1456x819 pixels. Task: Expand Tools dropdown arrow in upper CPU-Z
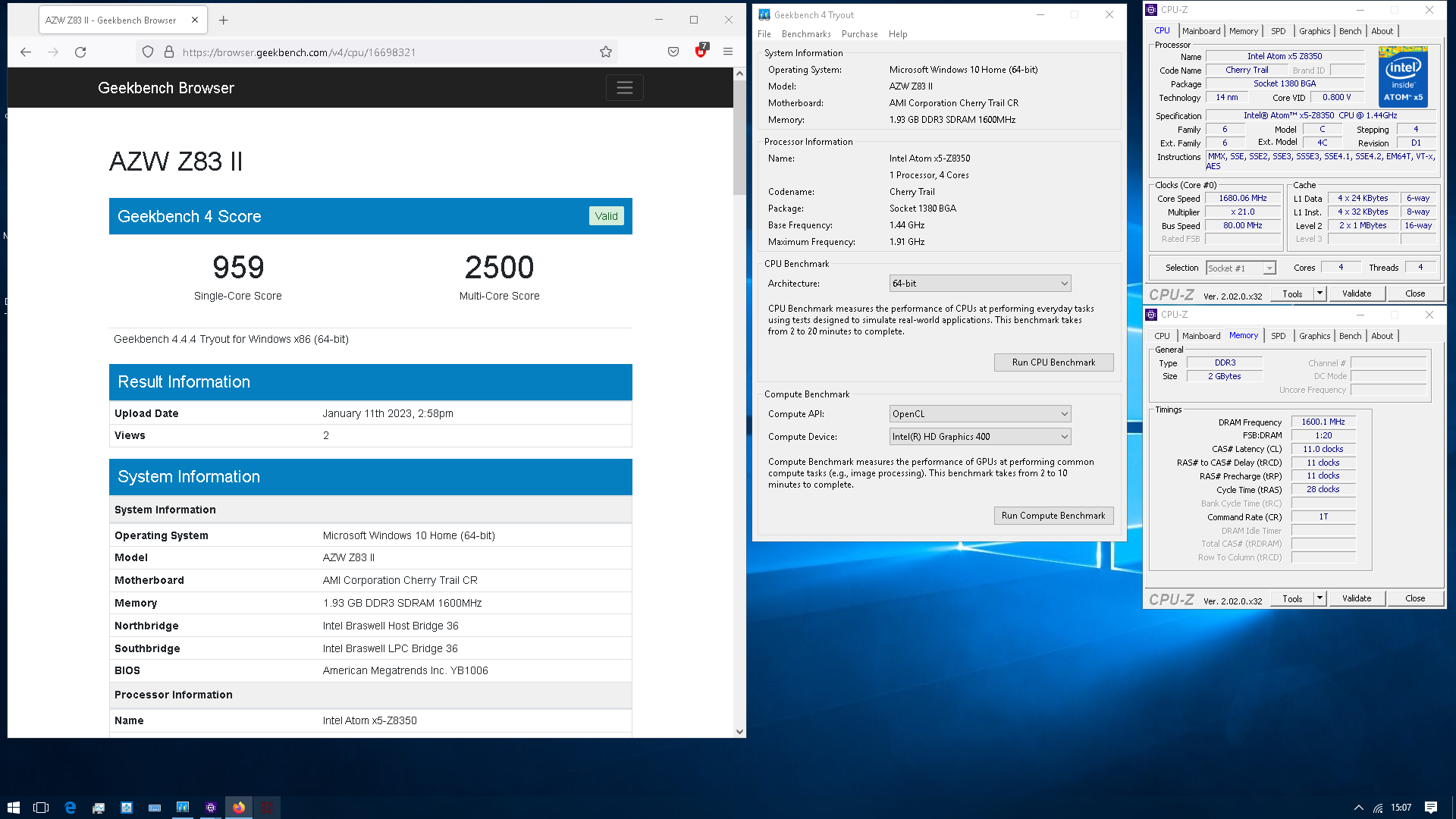1319,293
